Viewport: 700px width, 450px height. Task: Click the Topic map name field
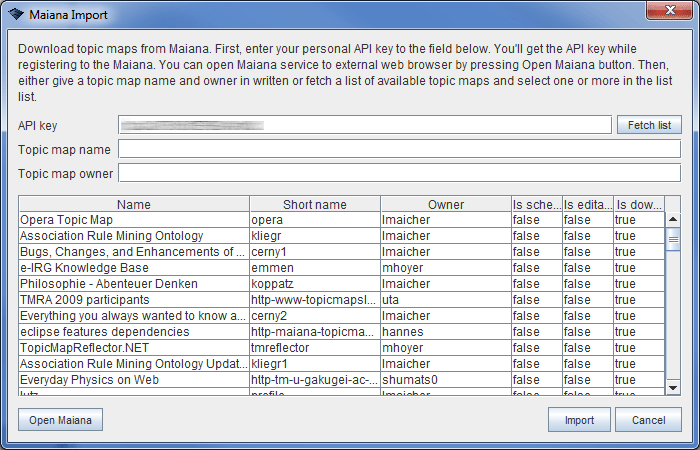click(x=399, y=149)
